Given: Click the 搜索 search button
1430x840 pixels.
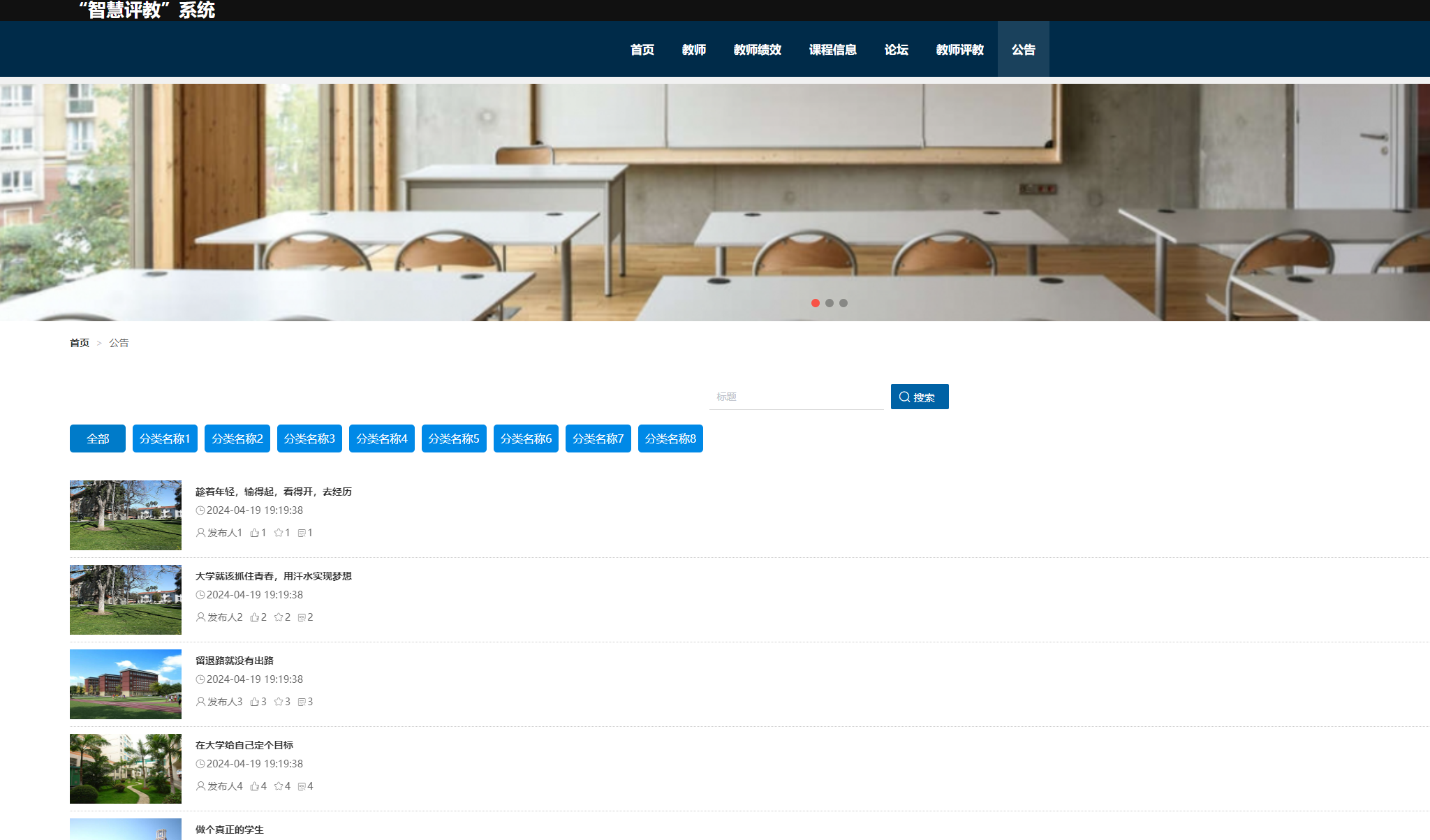Looking at the screenshot, I should (920, 397).
